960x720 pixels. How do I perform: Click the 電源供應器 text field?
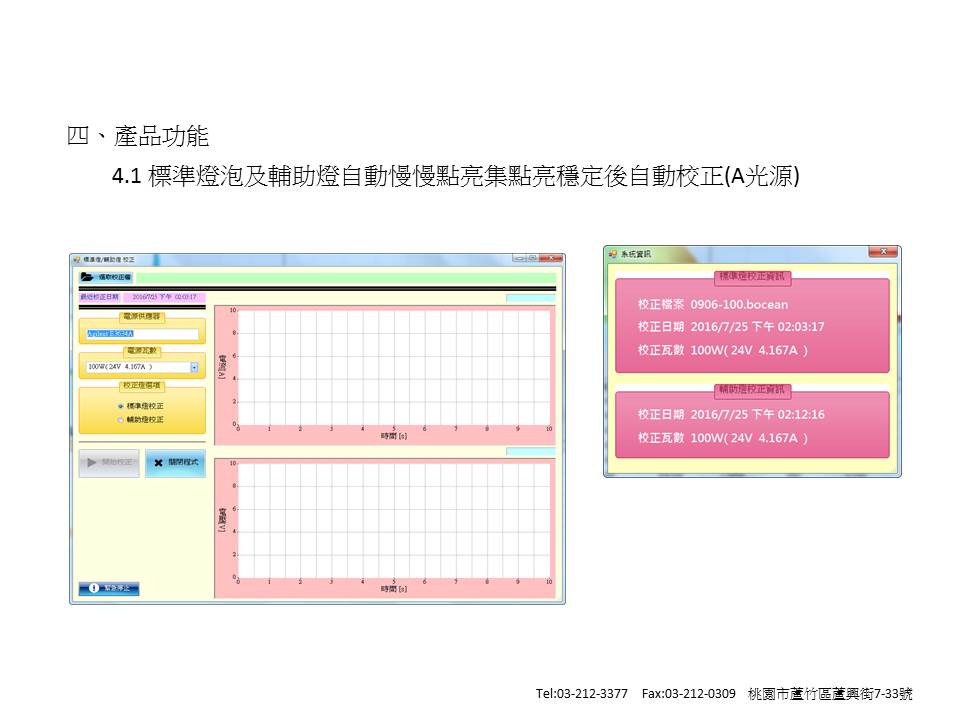142,333
